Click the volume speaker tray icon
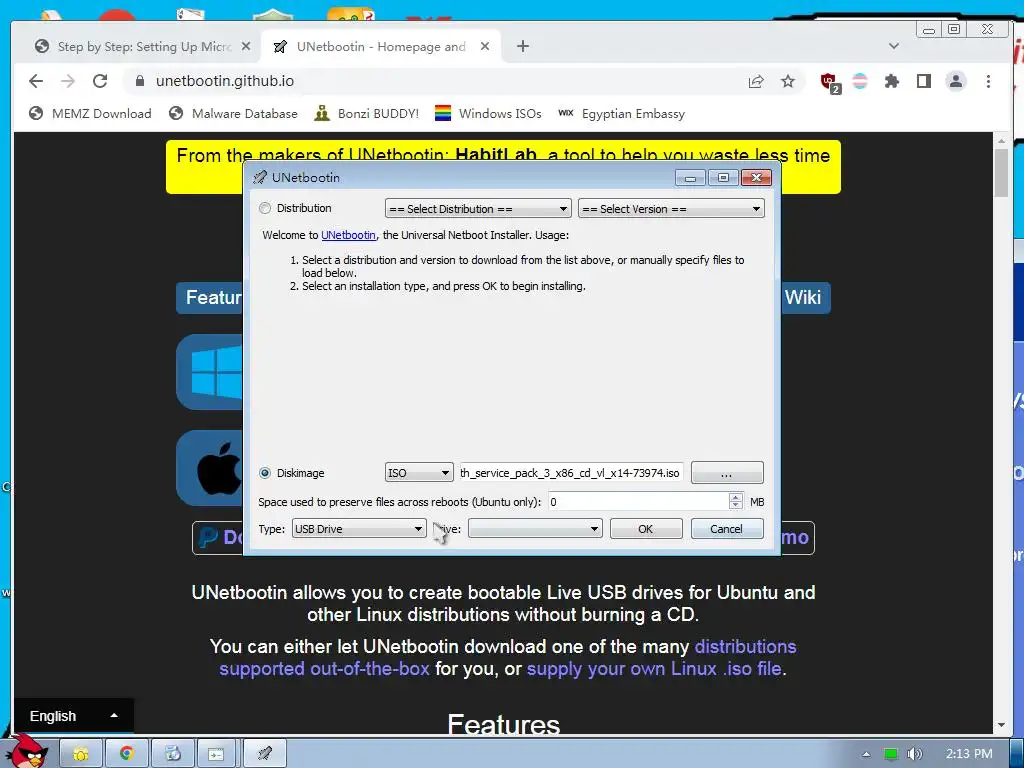The height and width of the screenshot is (768, 1024). [915, 754]
